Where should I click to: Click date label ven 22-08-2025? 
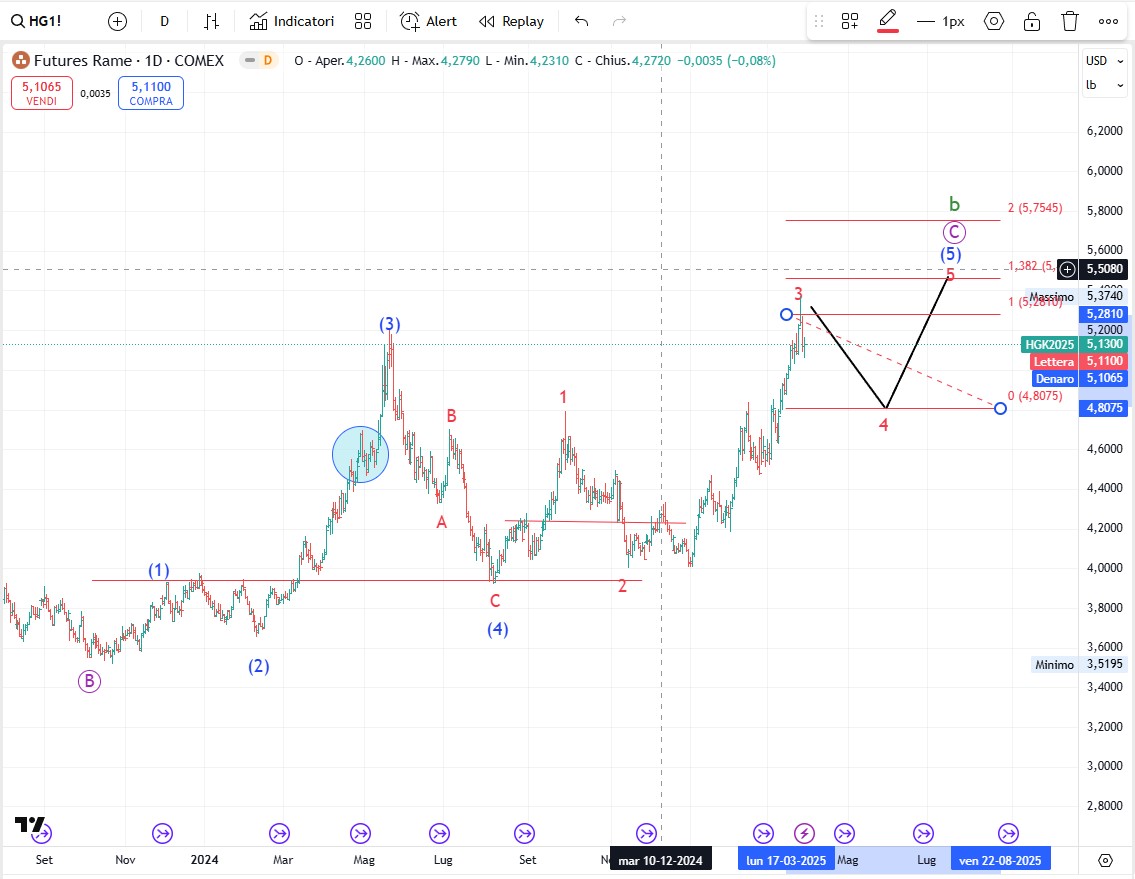pyautogui.click(x=1000, y=860)
